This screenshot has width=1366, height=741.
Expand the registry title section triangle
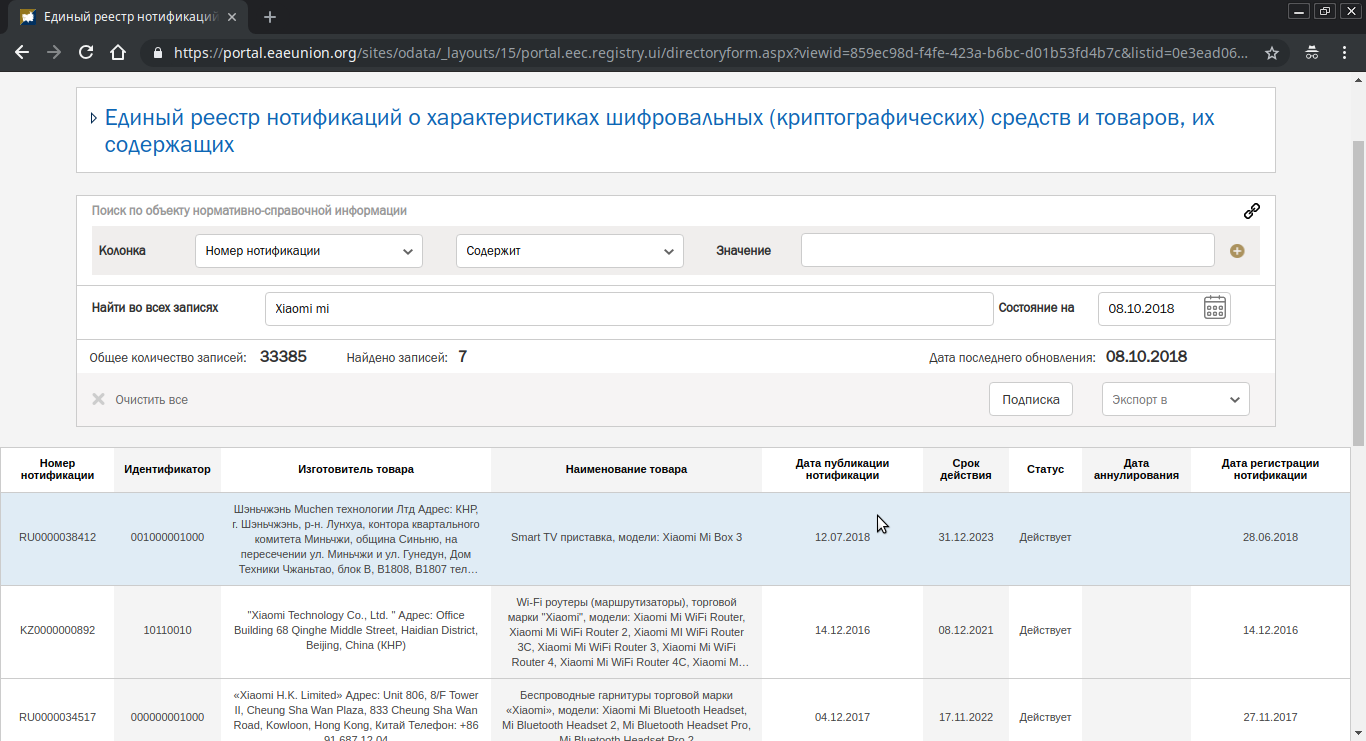click(93, 118)
